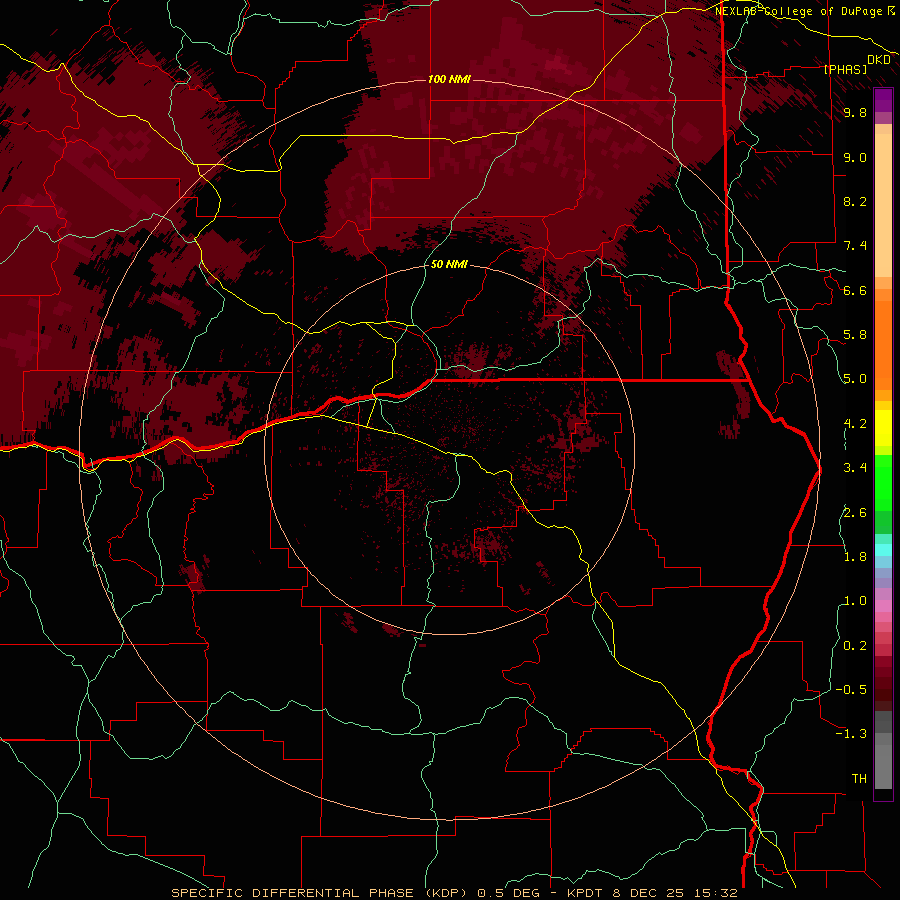Image resolution: width=900 pixels, height=900 pixels.
Task: Click the 8.2 value on the color scale
Action: coord(855,201)
